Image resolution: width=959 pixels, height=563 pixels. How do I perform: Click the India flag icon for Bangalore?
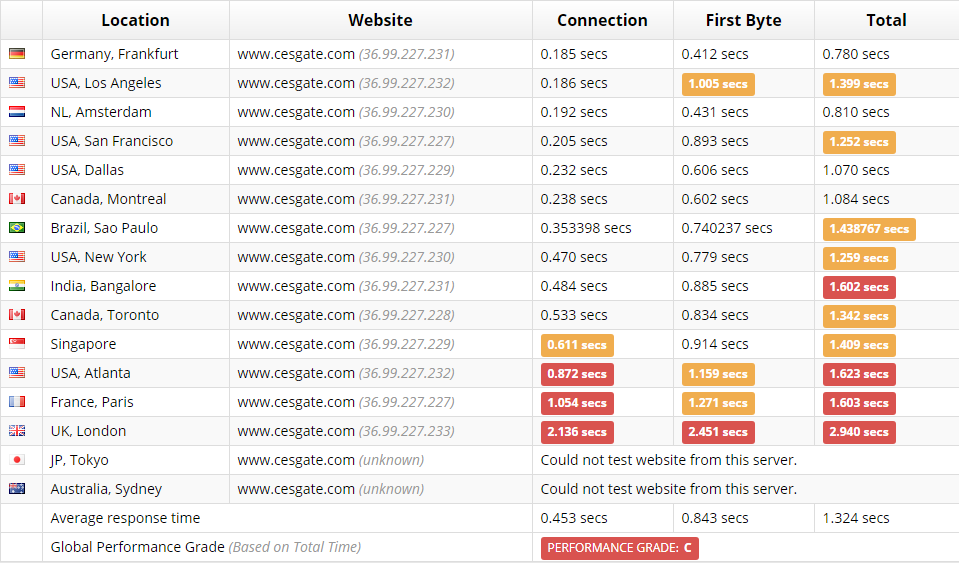17,285
